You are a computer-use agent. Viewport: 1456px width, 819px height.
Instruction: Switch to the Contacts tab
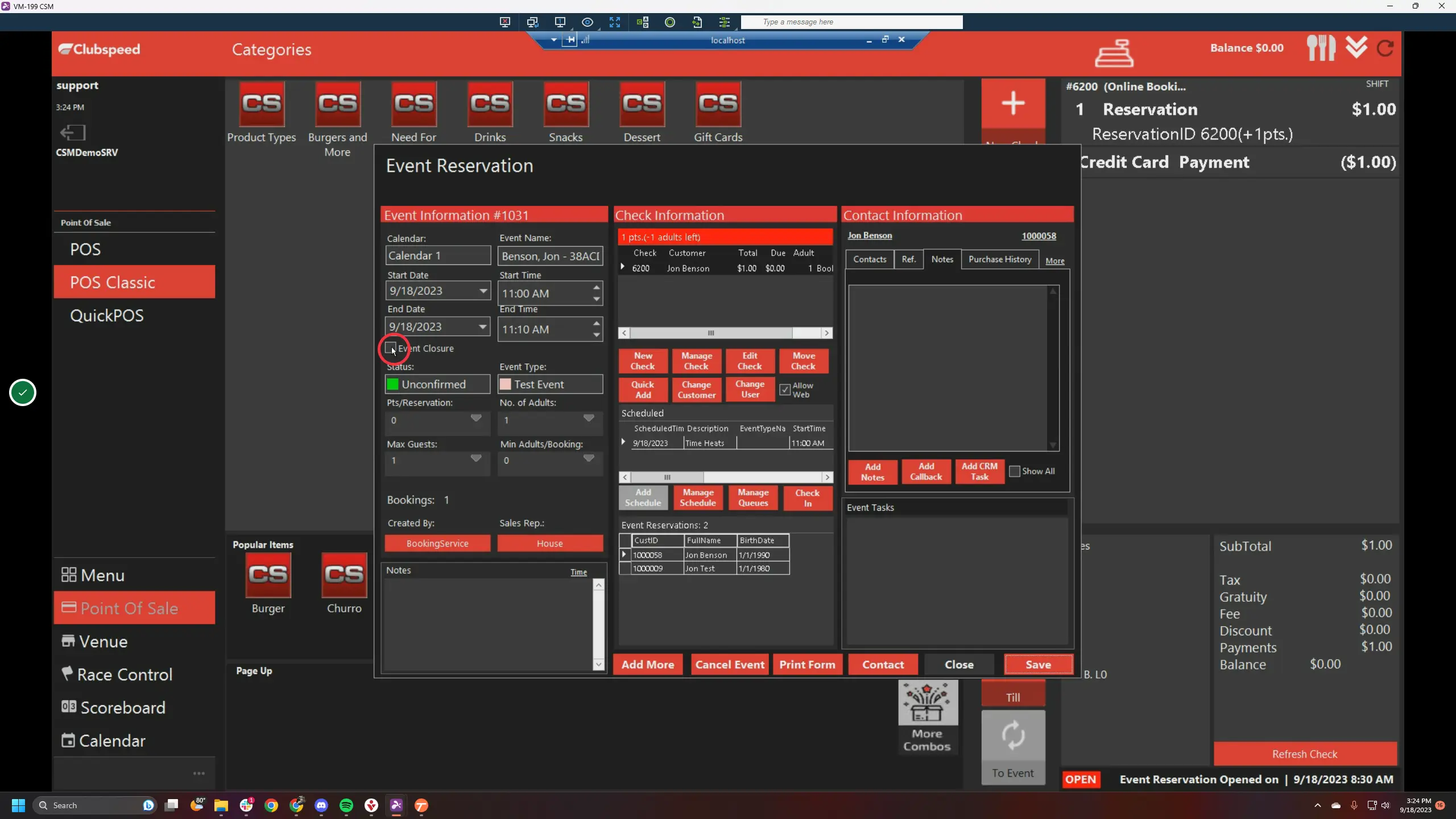(x=870, y=259)
